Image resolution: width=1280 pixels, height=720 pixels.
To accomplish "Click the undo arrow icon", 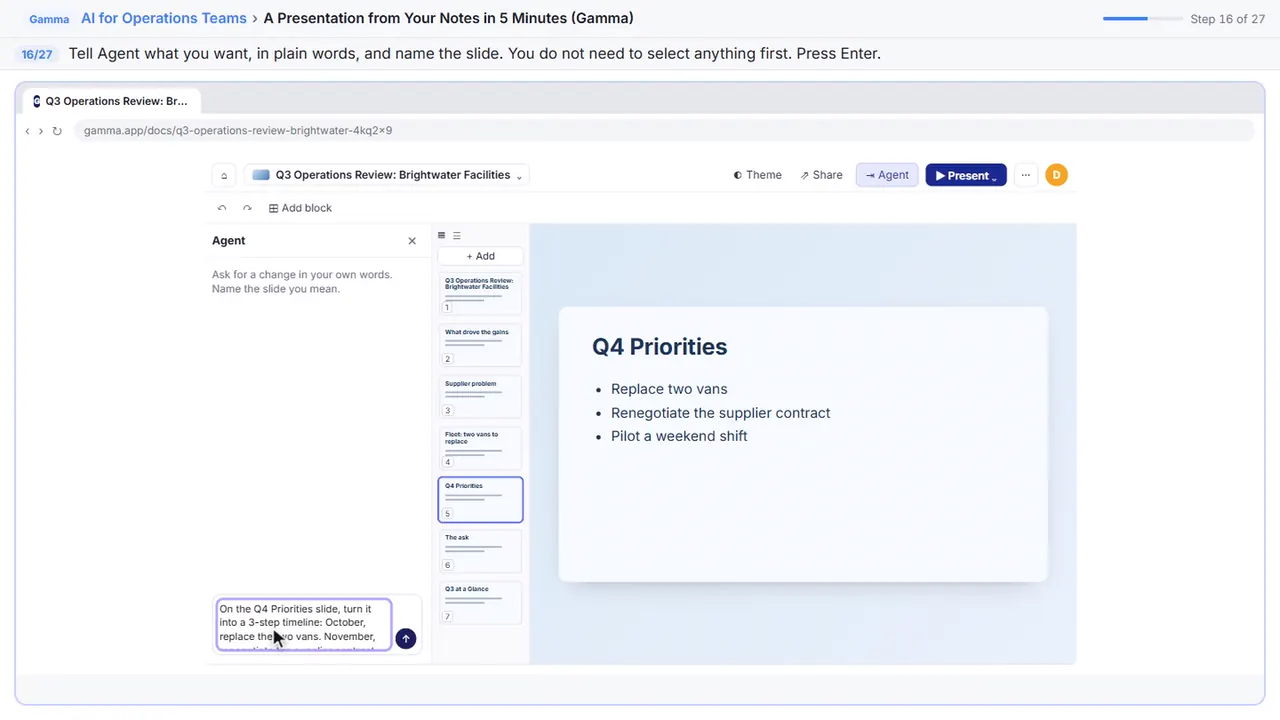I will 222,208.
